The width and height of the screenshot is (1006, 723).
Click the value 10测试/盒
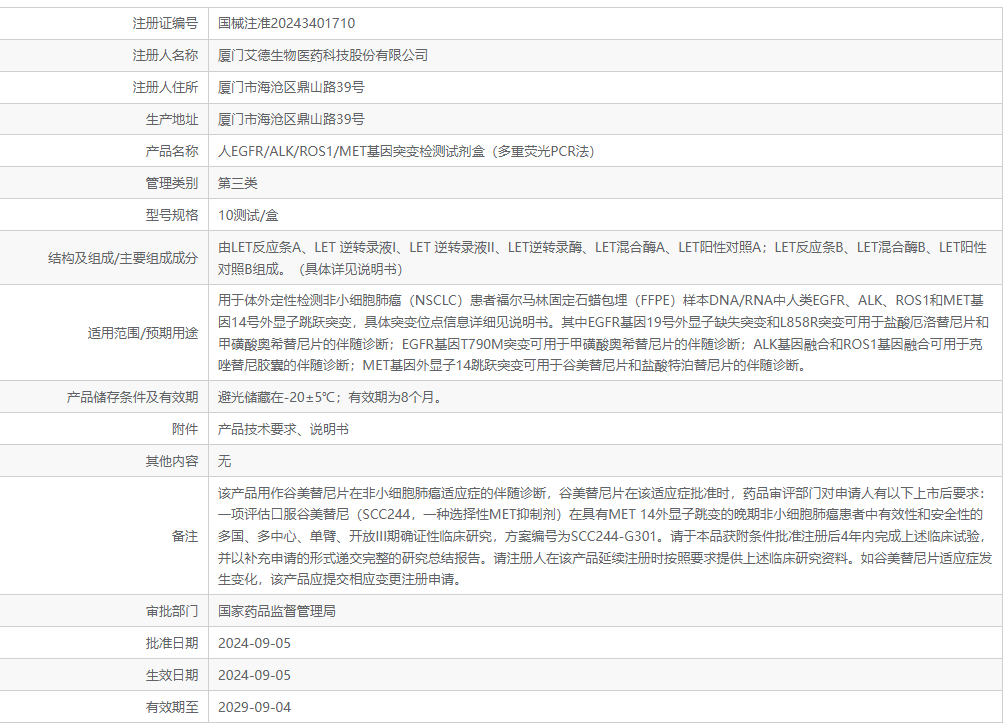248,216
